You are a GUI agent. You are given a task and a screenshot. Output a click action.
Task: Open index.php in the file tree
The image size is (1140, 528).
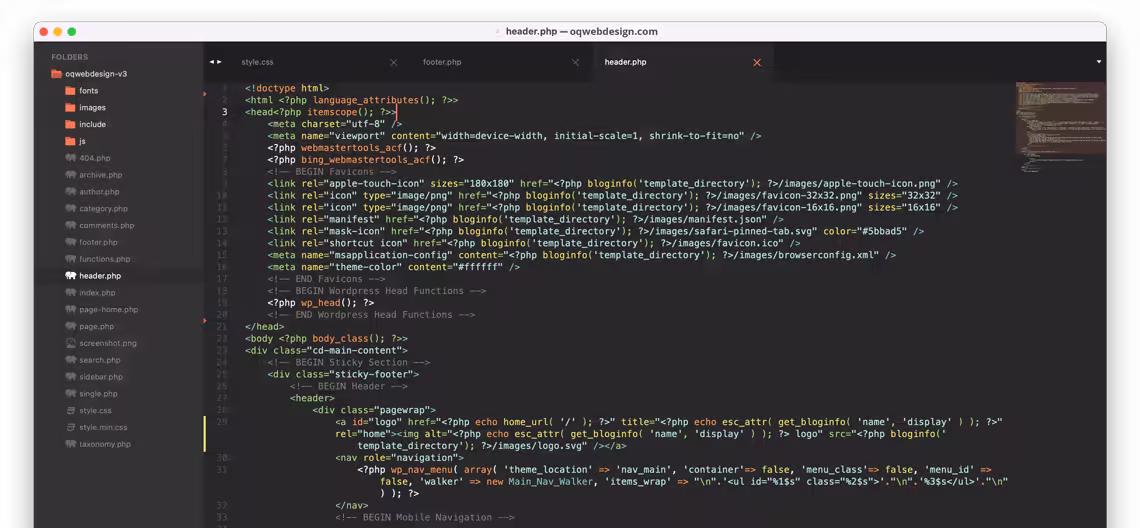click(x=97, y=292)
